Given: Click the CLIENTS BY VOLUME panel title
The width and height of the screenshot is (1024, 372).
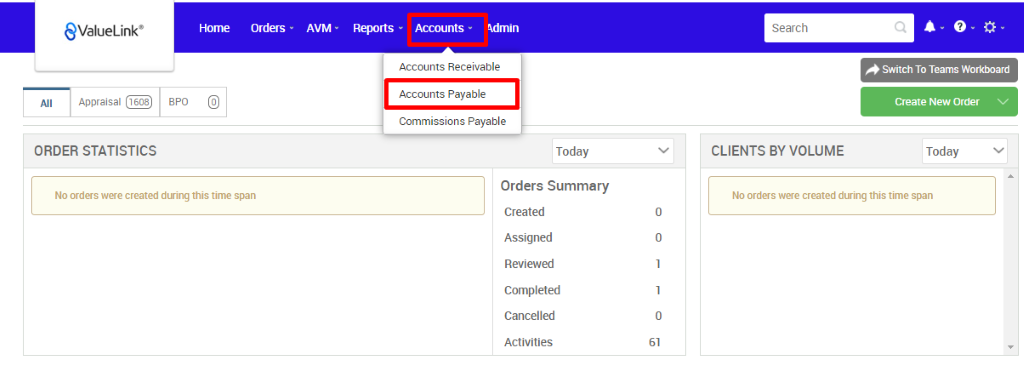Looking at the screenshot, I should [x=778, y=151].
